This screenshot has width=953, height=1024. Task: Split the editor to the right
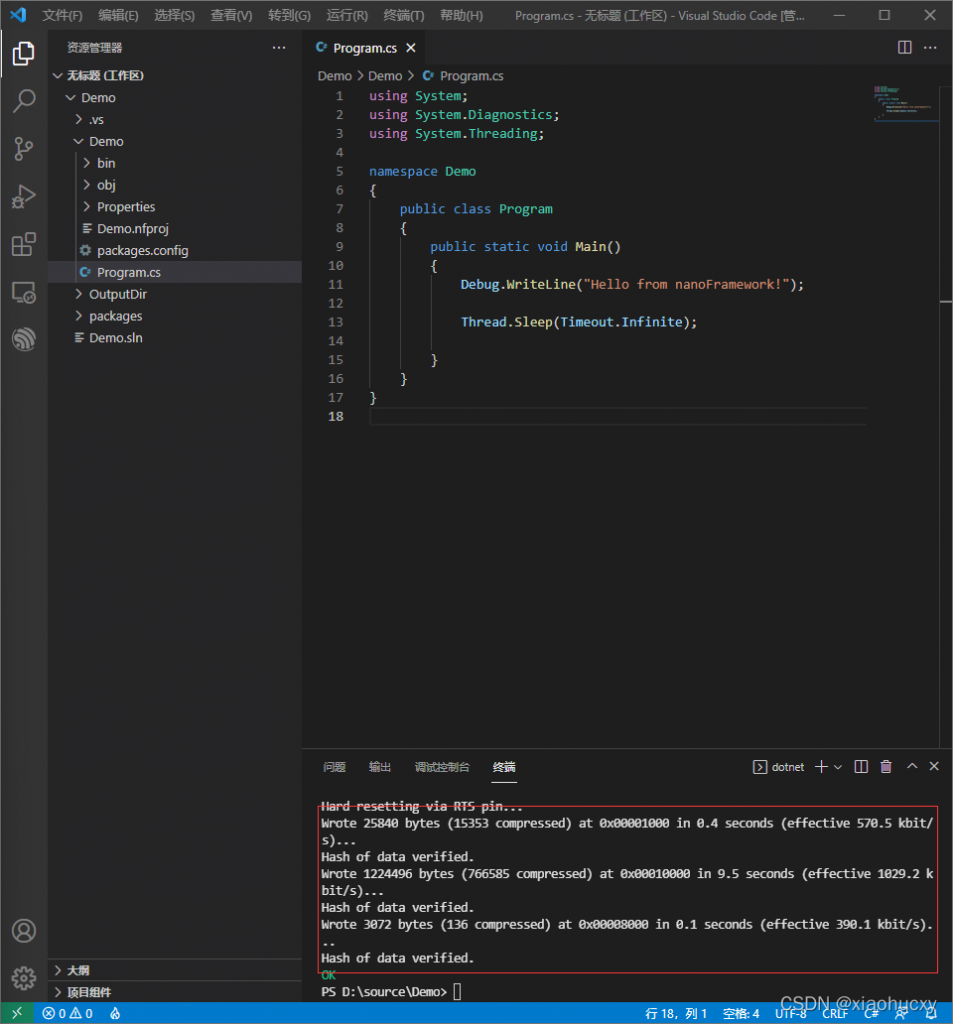905,48
